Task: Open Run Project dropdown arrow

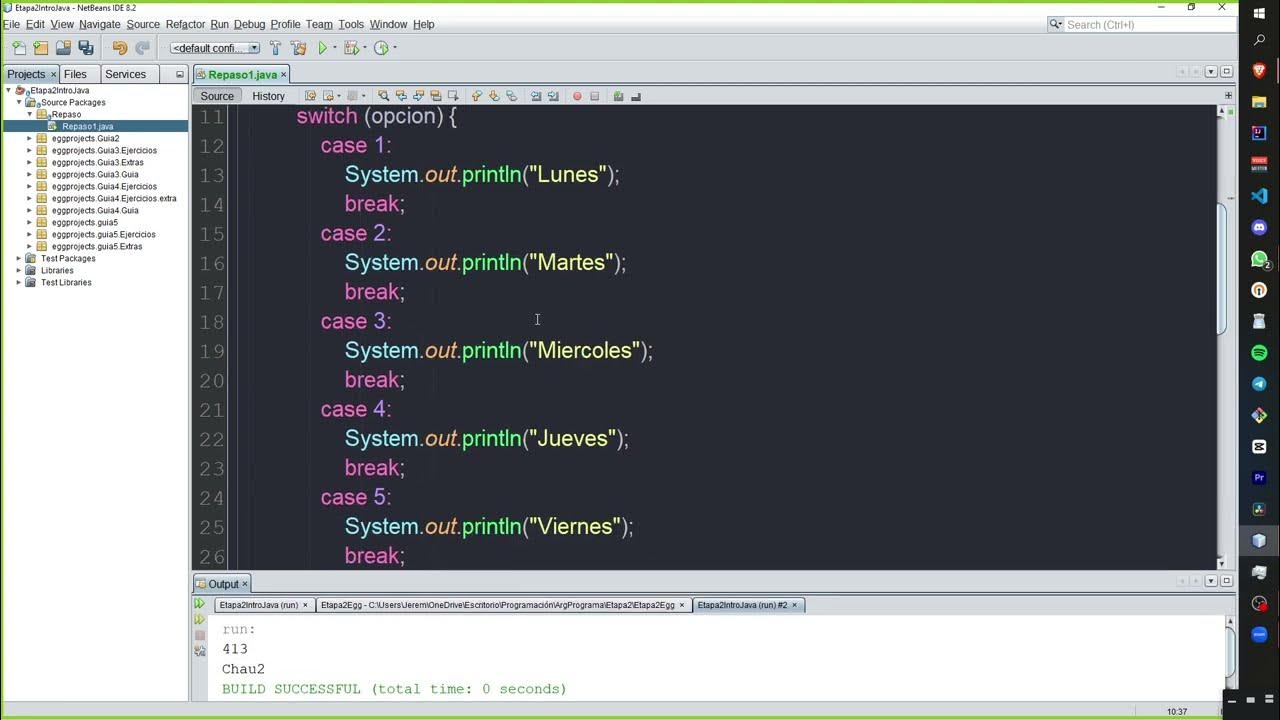Action: [x=335, y=48]
